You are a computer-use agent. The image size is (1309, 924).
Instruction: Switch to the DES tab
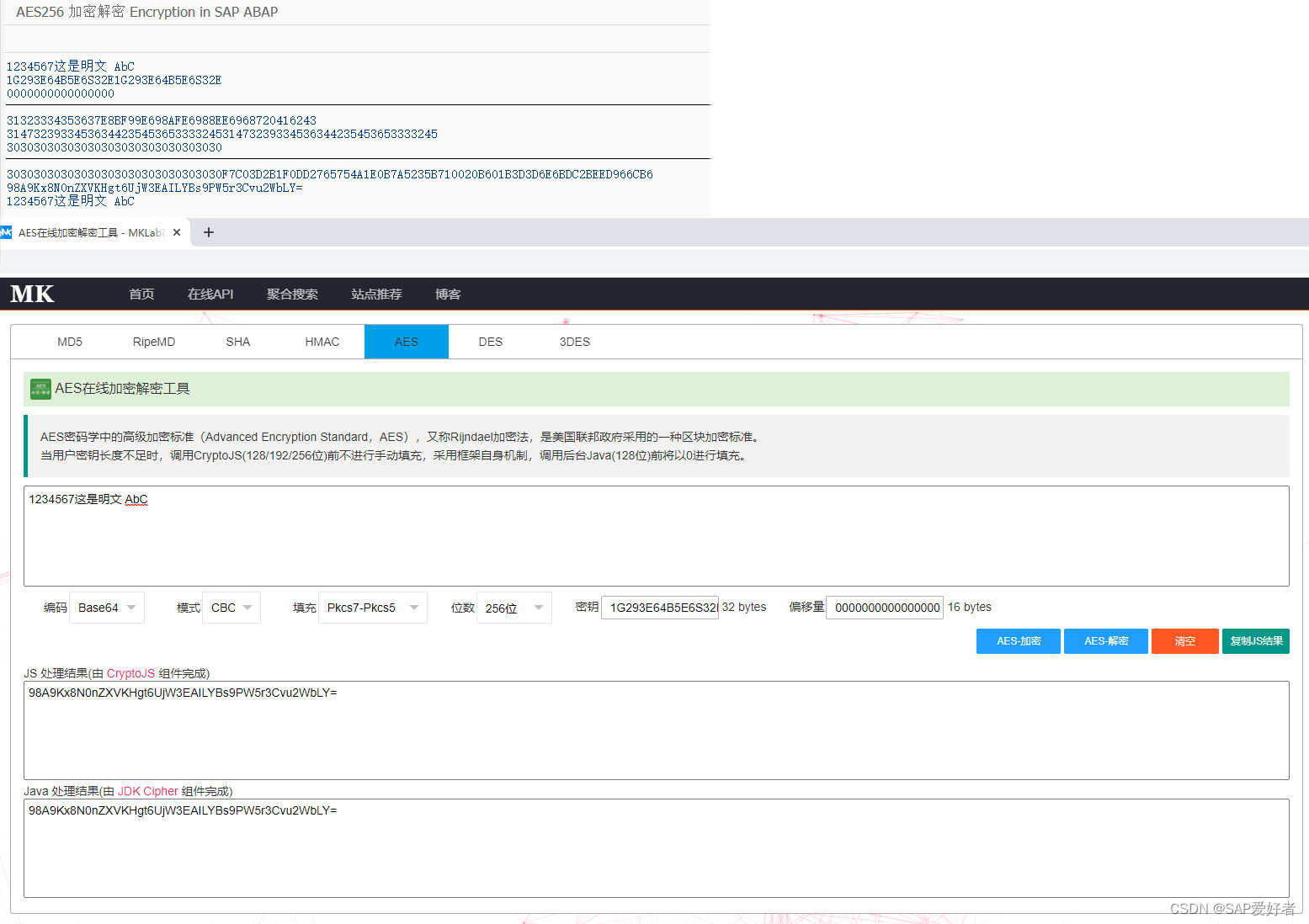pos(490,341)
